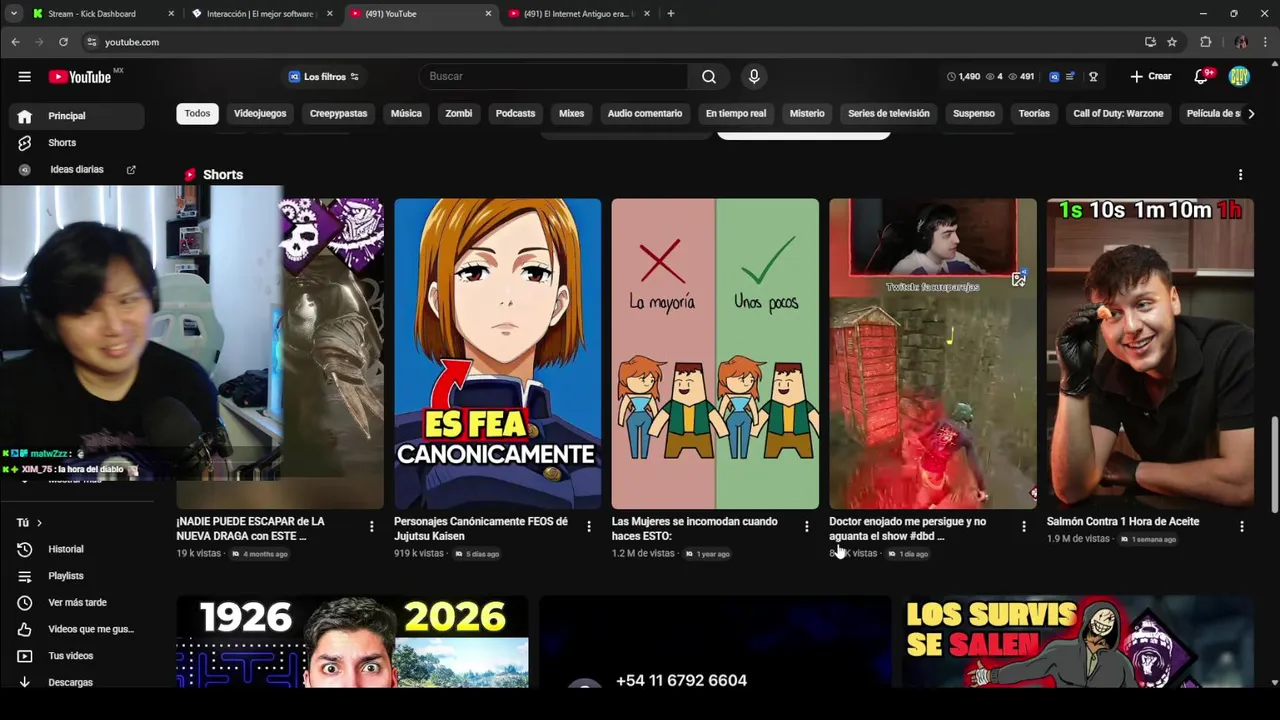Click the clock counter showing 1,490
Image resolution: width=1280 pixels, height=720 pixels.
point(964,77)
